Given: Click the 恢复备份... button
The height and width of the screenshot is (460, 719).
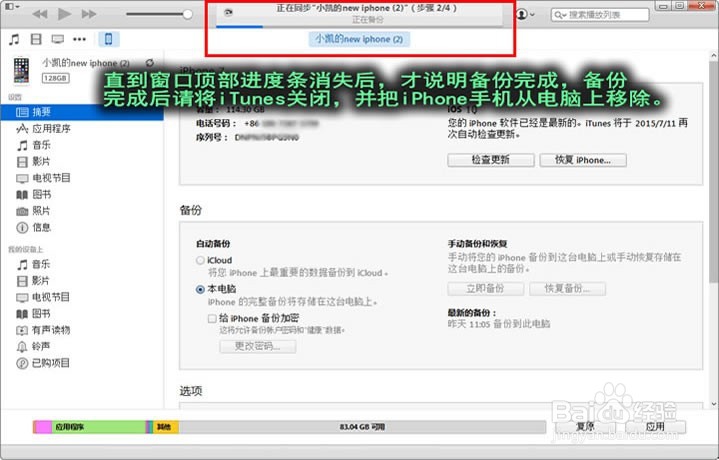Looking at the screenshot, I should tap(567, 288).
